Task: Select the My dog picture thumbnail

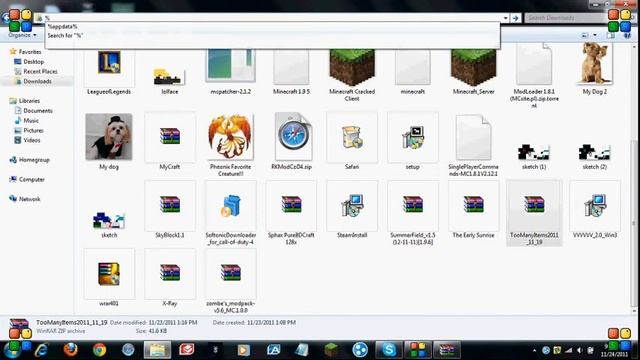Action: tap(109, 137)
